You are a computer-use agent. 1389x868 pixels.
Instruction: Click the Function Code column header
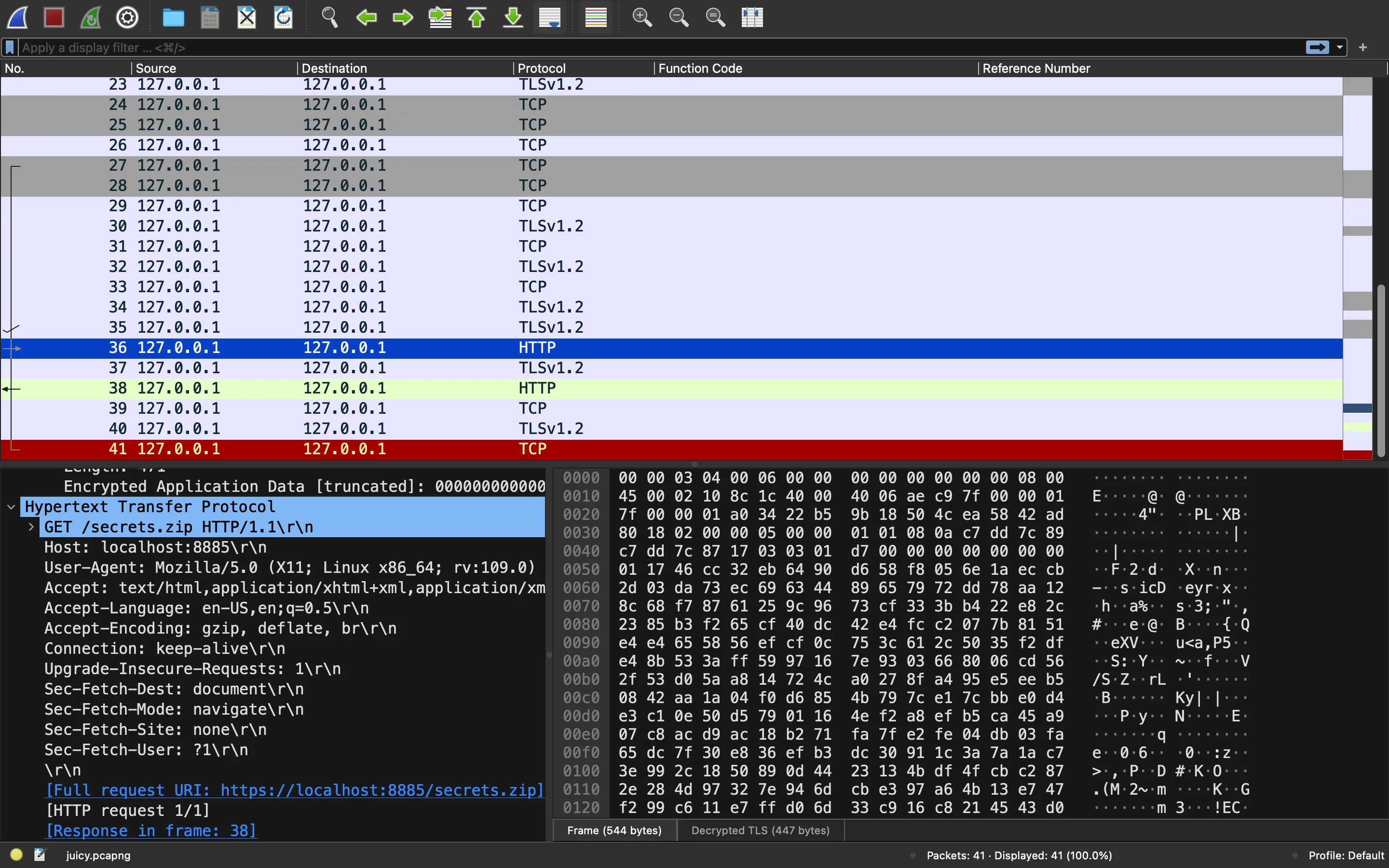coord(816,68)
